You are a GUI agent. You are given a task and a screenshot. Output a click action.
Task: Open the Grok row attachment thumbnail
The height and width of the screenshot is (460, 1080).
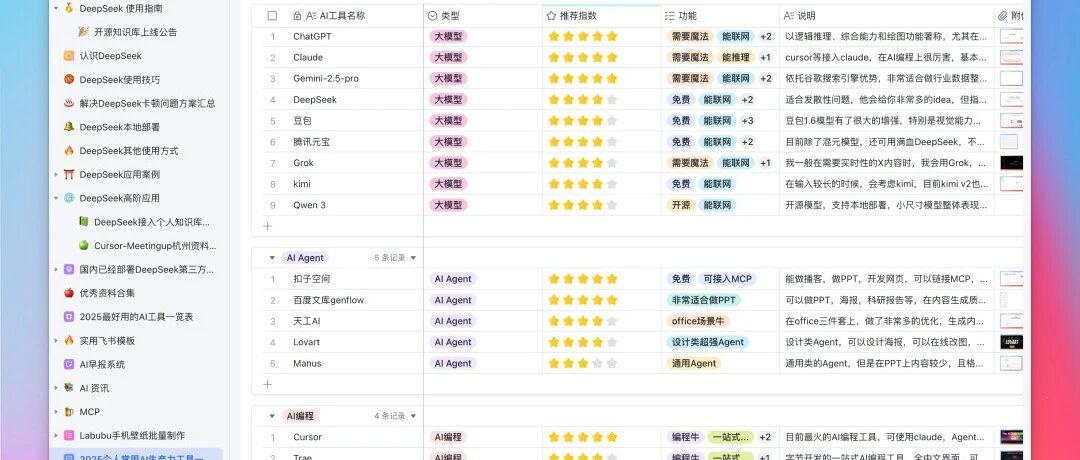(x=1011, y=163)
